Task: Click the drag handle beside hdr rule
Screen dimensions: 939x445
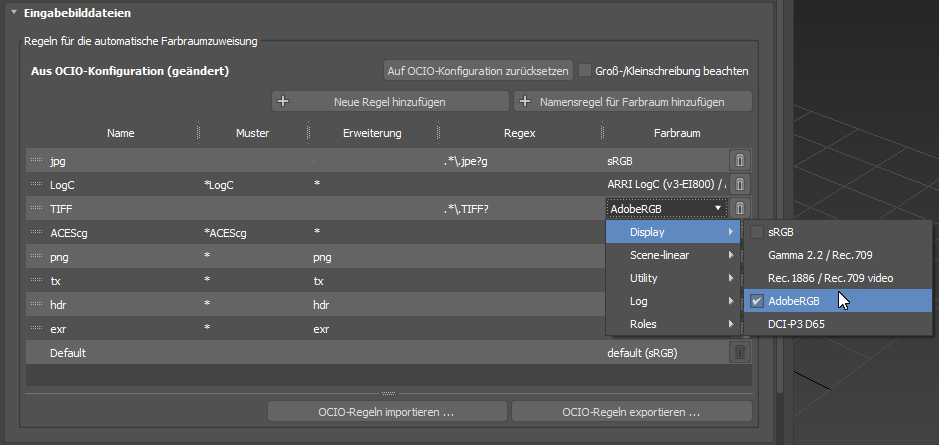Action: 37,304
